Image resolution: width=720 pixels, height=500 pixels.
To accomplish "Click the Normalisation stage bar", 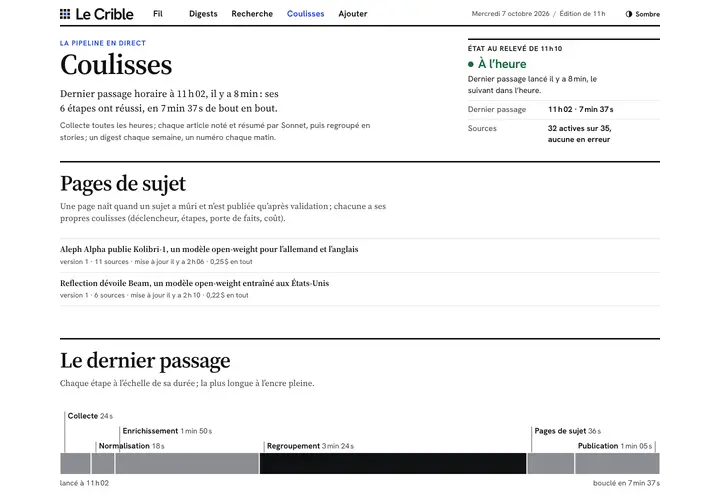I will (103, 463).
